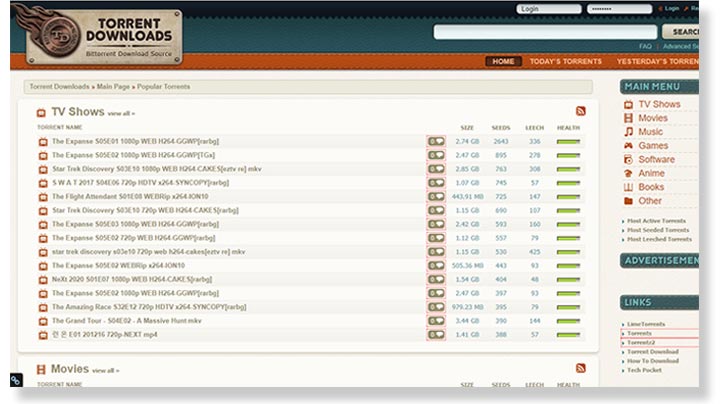Click TV icon beside The Grand Tour row

click(x=43, y=321)
